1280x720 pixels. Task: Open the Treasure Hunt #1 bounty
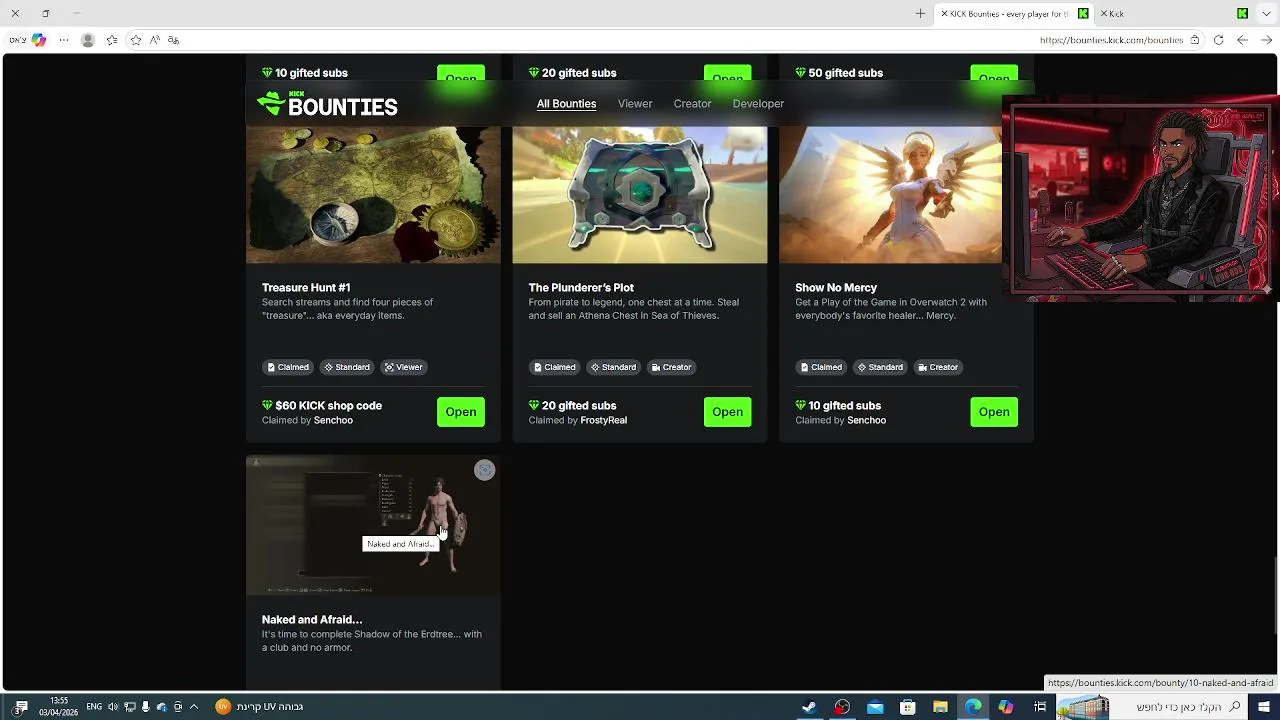pos(461,412)
